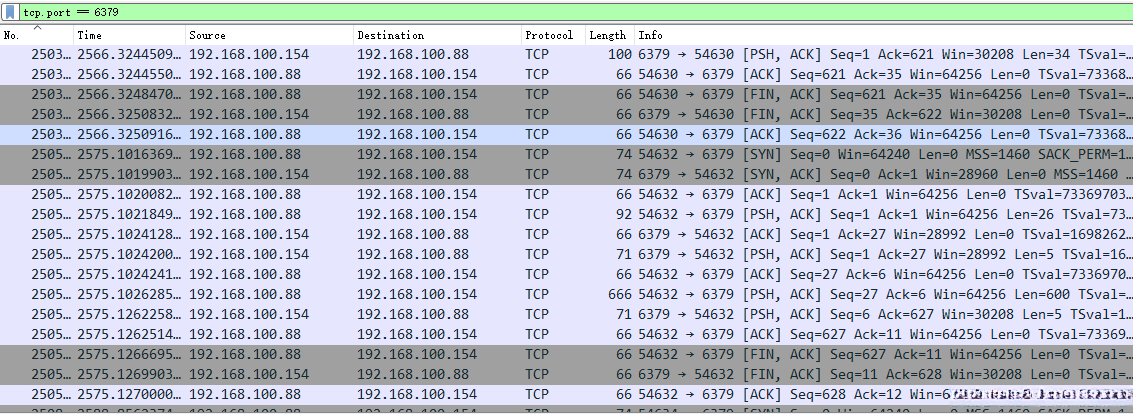Click Length 100 in the first packet row
This screenshot has width=1133, height=414.
pos(620,54)
